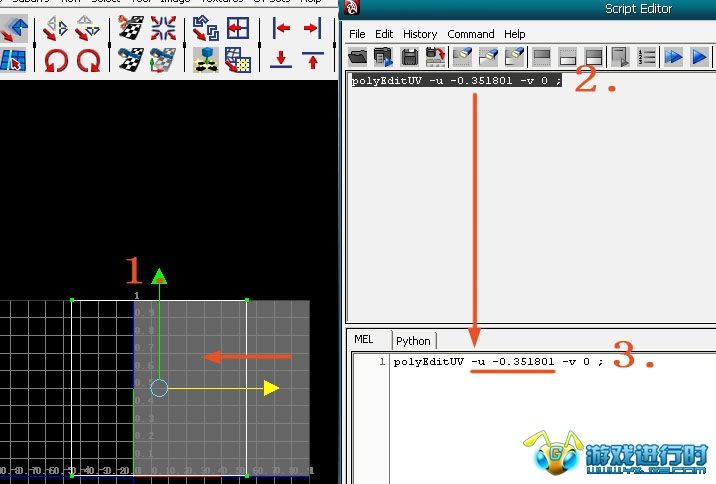This screenshot has width=716, height=484.
Task: Click the Execute single-arrow button
Action: pyautogui.click(x=699, y=57)
